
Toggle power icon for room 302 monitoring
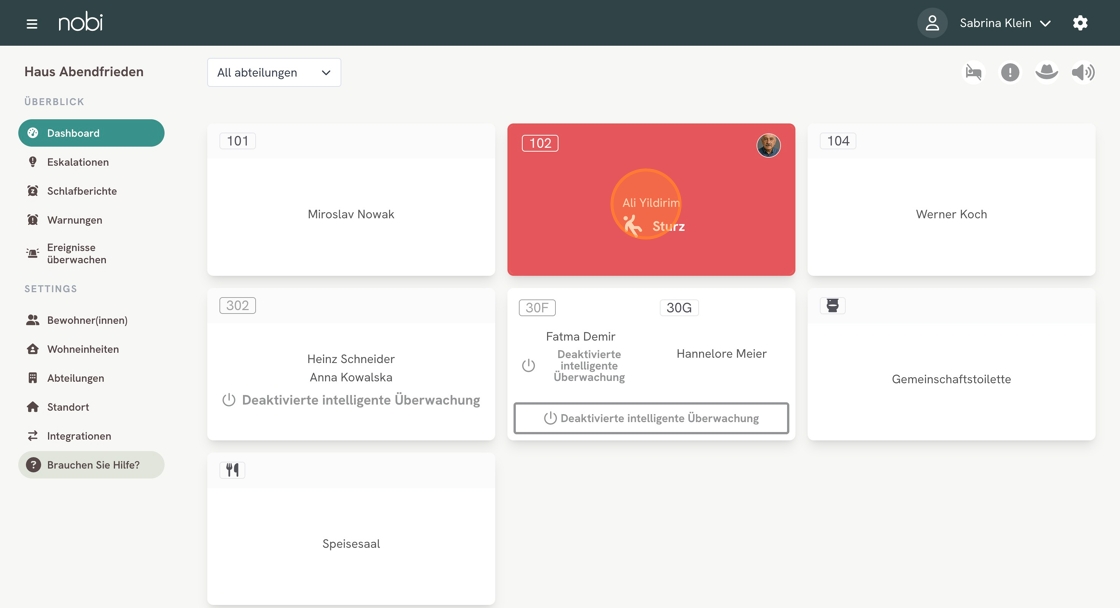pyautogui.click(x=229, y=400)
